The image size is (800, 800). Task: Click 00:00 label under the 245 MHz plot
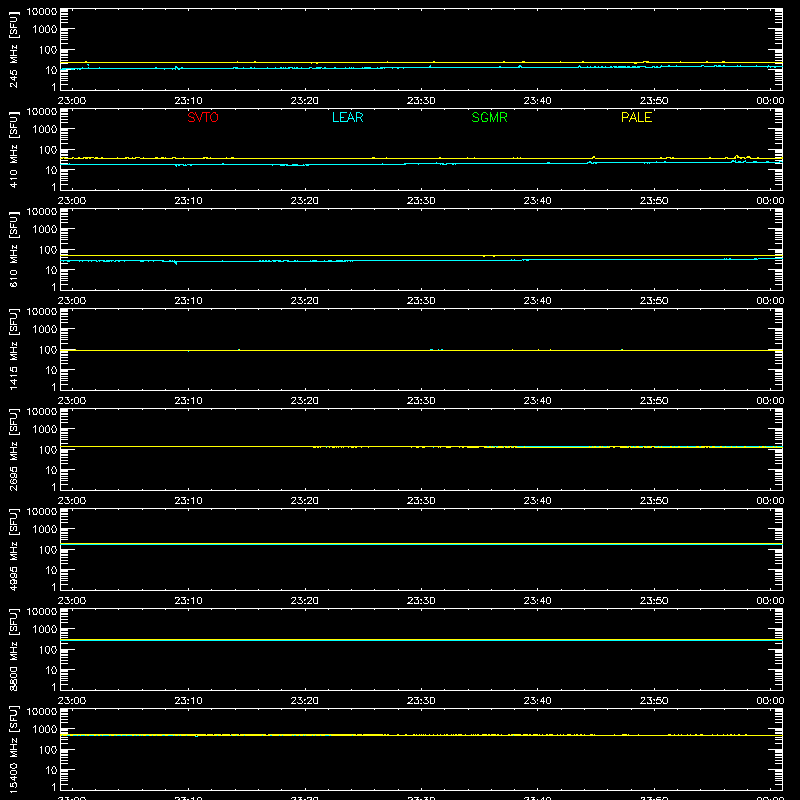[770, 101]
